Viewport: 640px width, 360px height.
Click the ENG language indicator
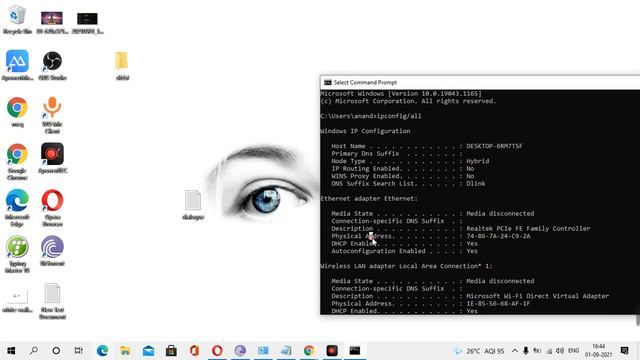coord(573,351)
